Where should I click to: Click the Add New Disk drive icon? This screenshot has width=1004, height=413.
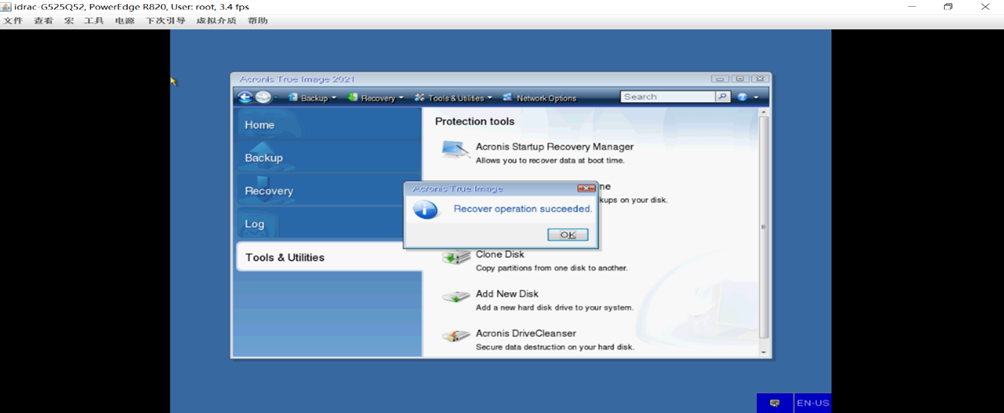(x=456, y=297)
